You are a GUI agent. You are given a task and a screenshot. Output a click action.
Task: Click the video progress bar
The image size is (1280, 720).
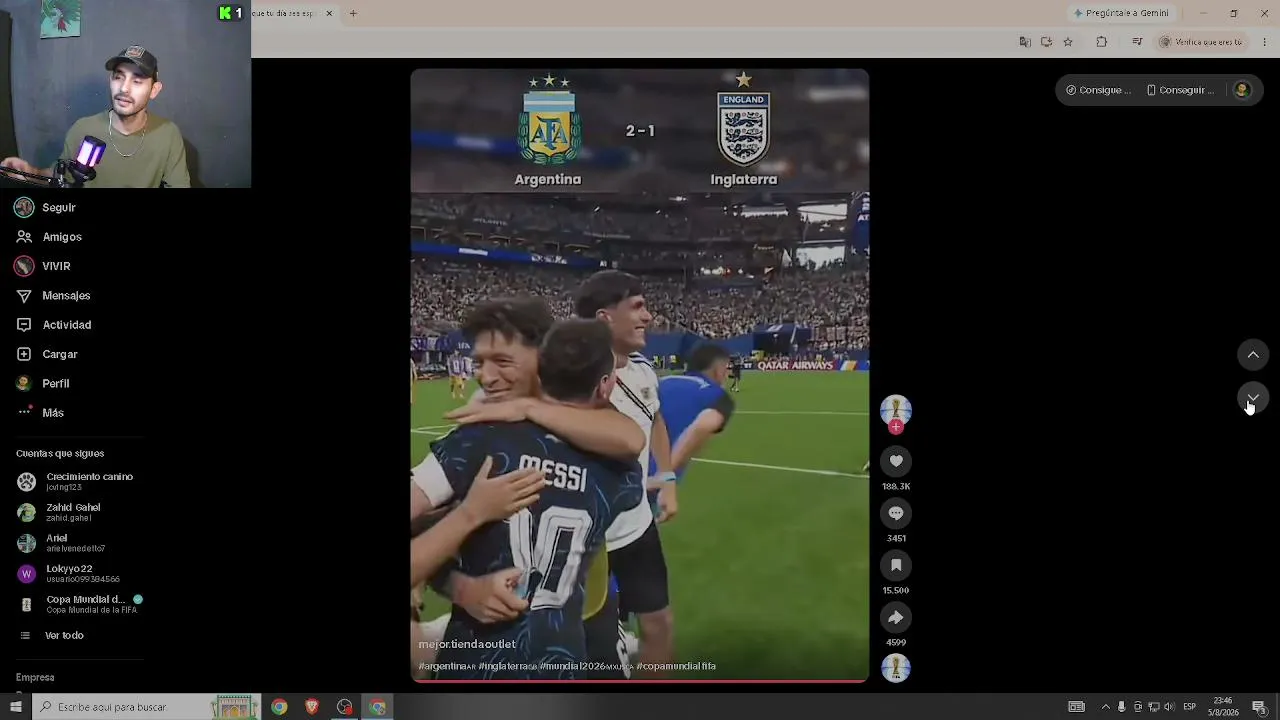[x=640, y=681]
